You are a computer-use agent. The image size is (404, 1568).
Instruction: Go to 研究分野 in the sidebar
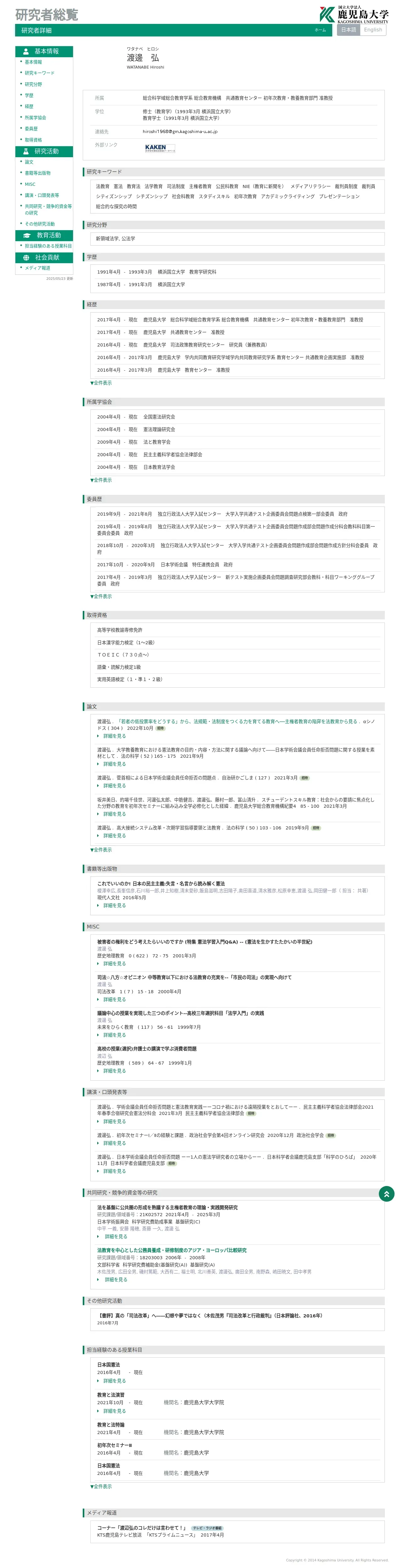(x=34, y=85)
